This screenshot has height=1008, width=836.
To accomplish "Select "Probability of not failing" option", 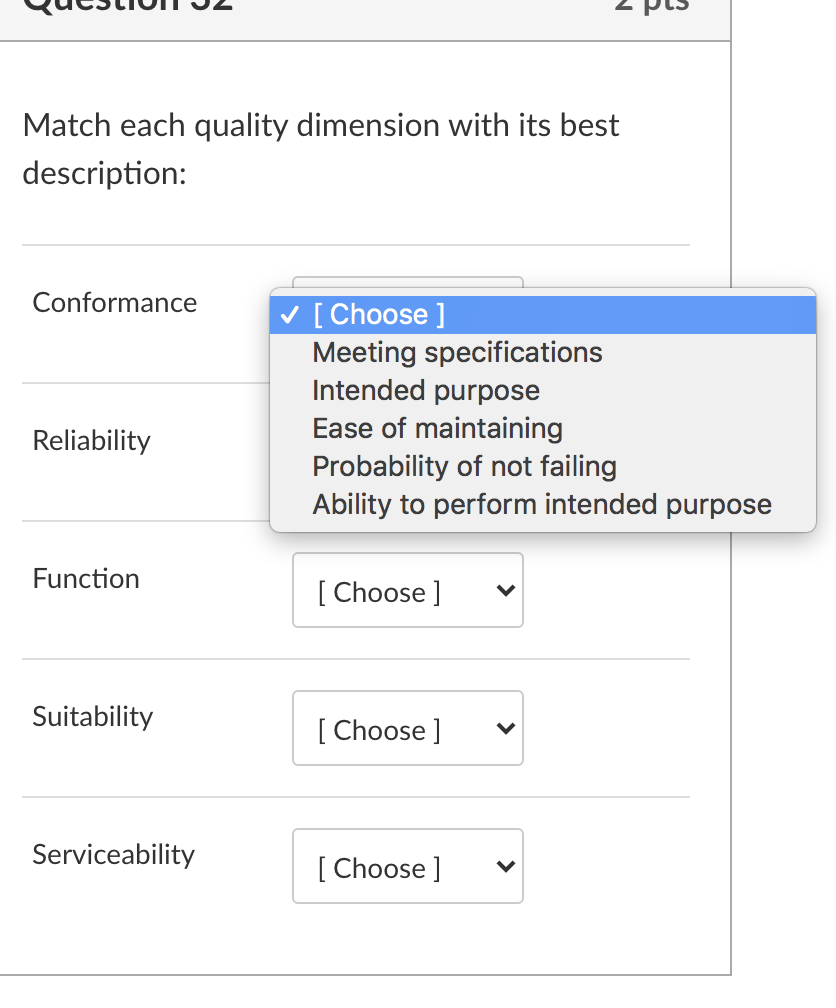I will 464,466.
